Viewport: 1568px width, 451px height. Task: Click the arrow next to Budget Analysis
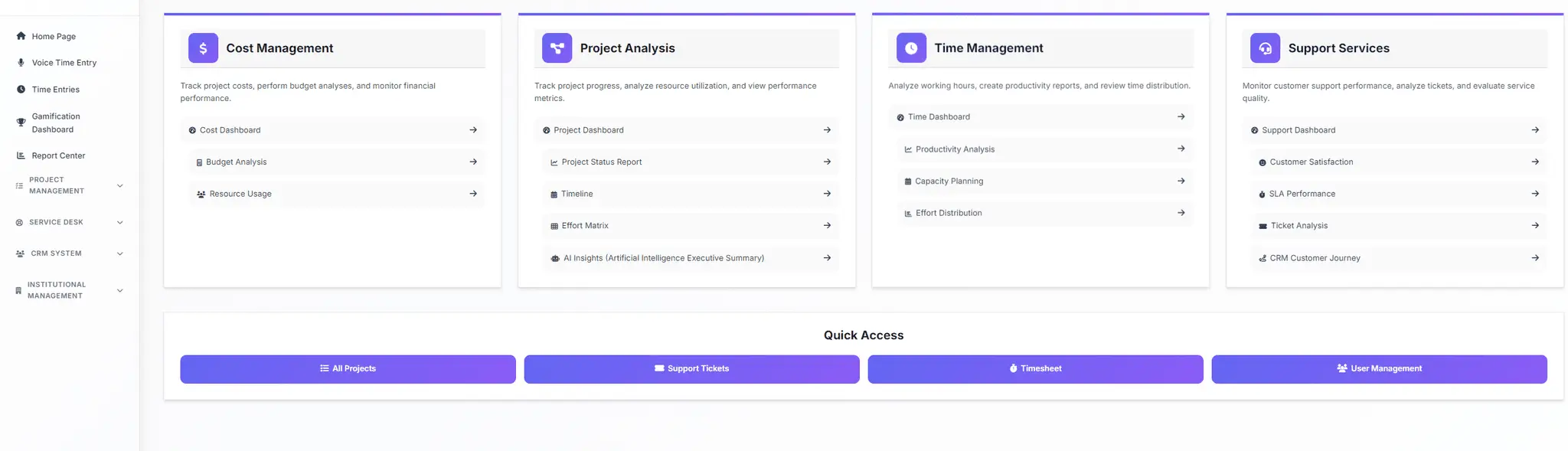(473, 162)
